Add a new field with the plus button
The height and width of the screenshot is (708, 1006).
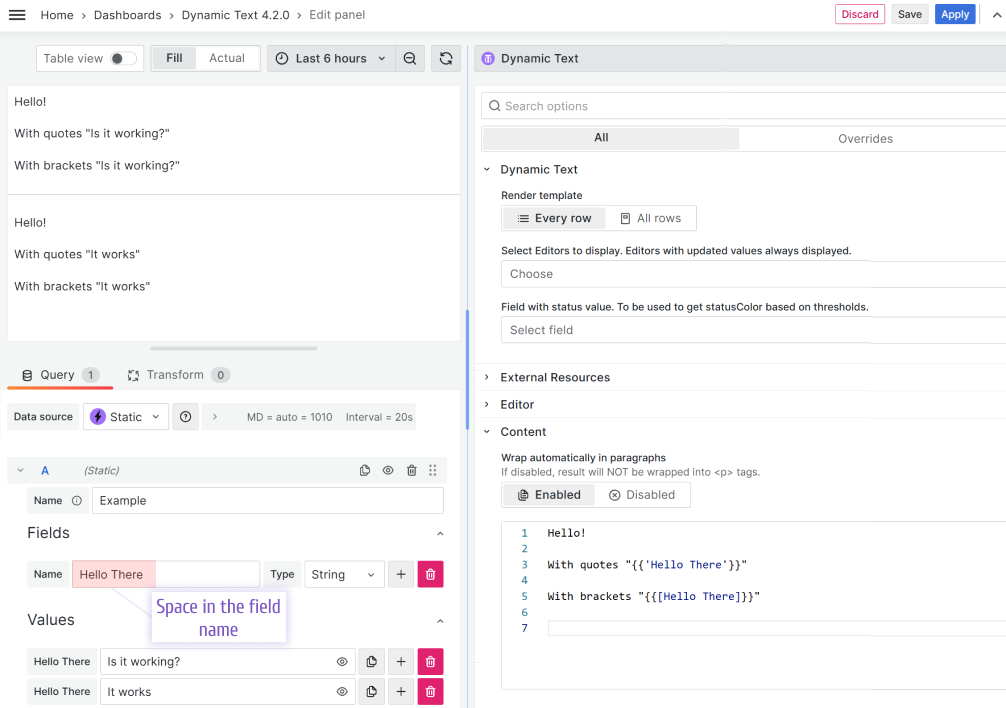400,574
